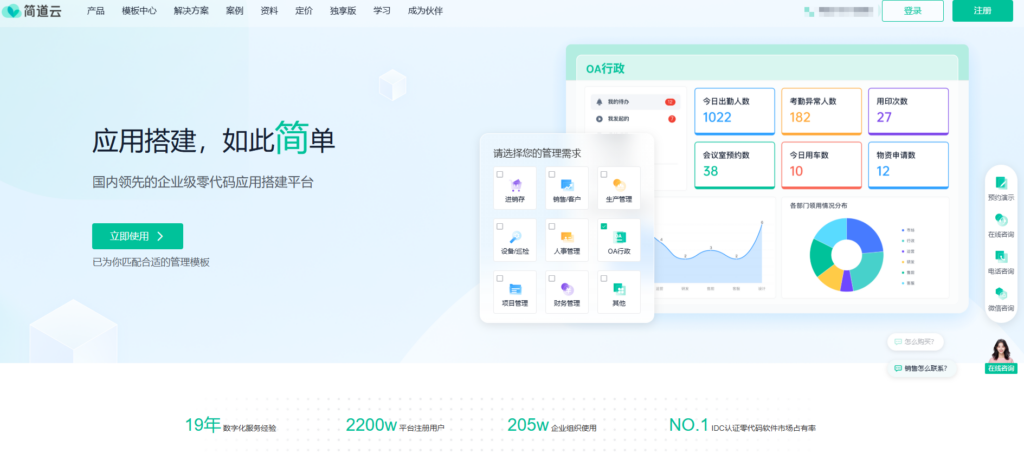The height and width of the screenshot is (466, 1024).
Task: Open the 产品 menu in top navigation
Action: [x=96, y=11]
